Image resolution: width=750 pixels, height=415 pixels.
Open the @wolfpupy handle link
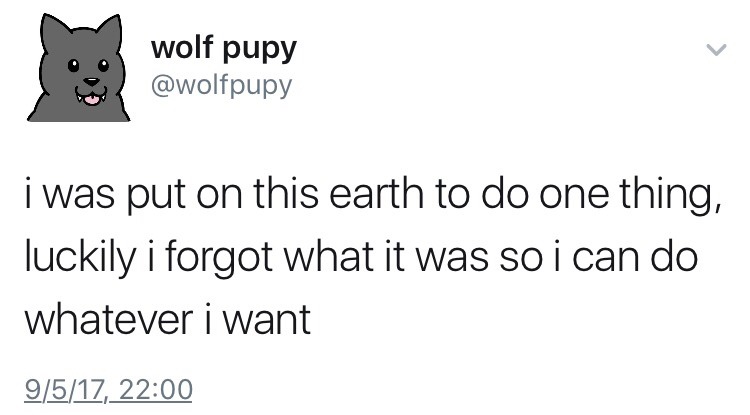[x=221, y=86]
